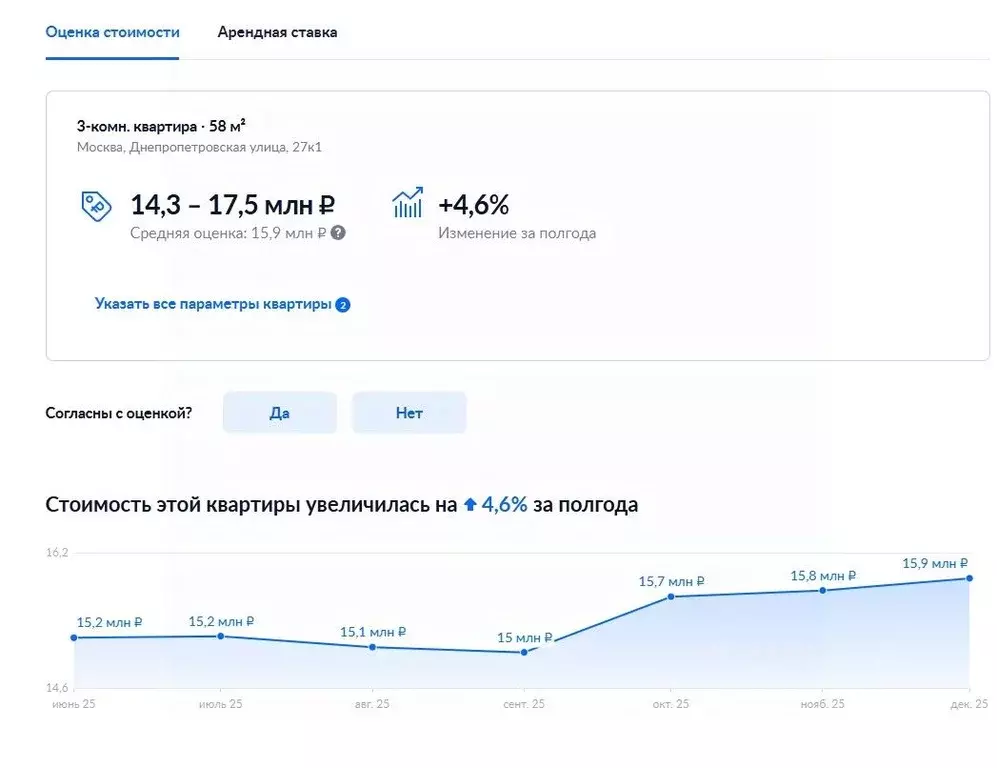Click the окт. 25 axis label on the chart
Screen dimensions: 997x768
(x=671, y=703)
